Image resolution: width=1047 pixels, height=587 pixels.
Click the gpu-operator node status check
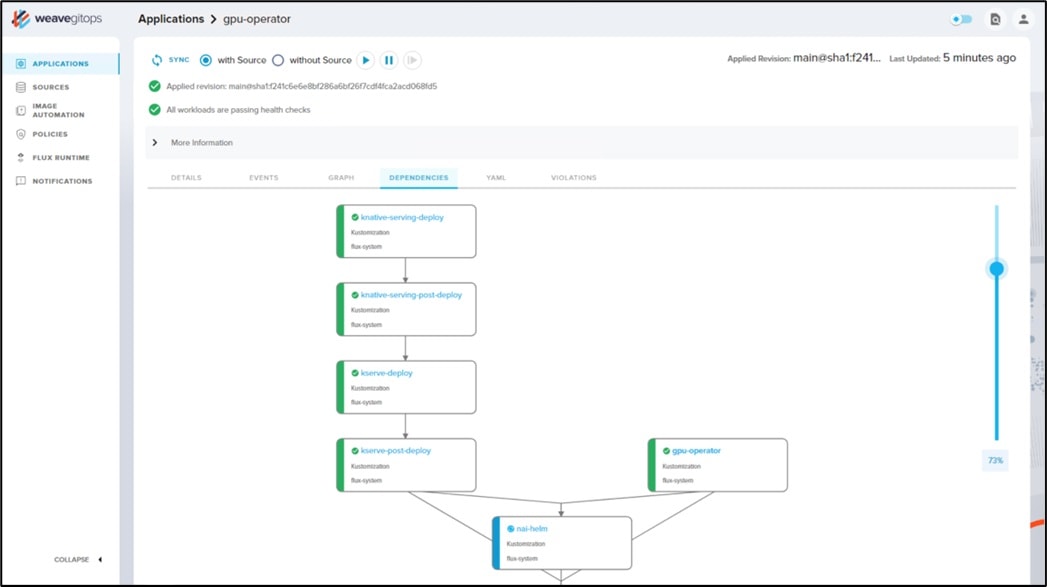[666, 451]
